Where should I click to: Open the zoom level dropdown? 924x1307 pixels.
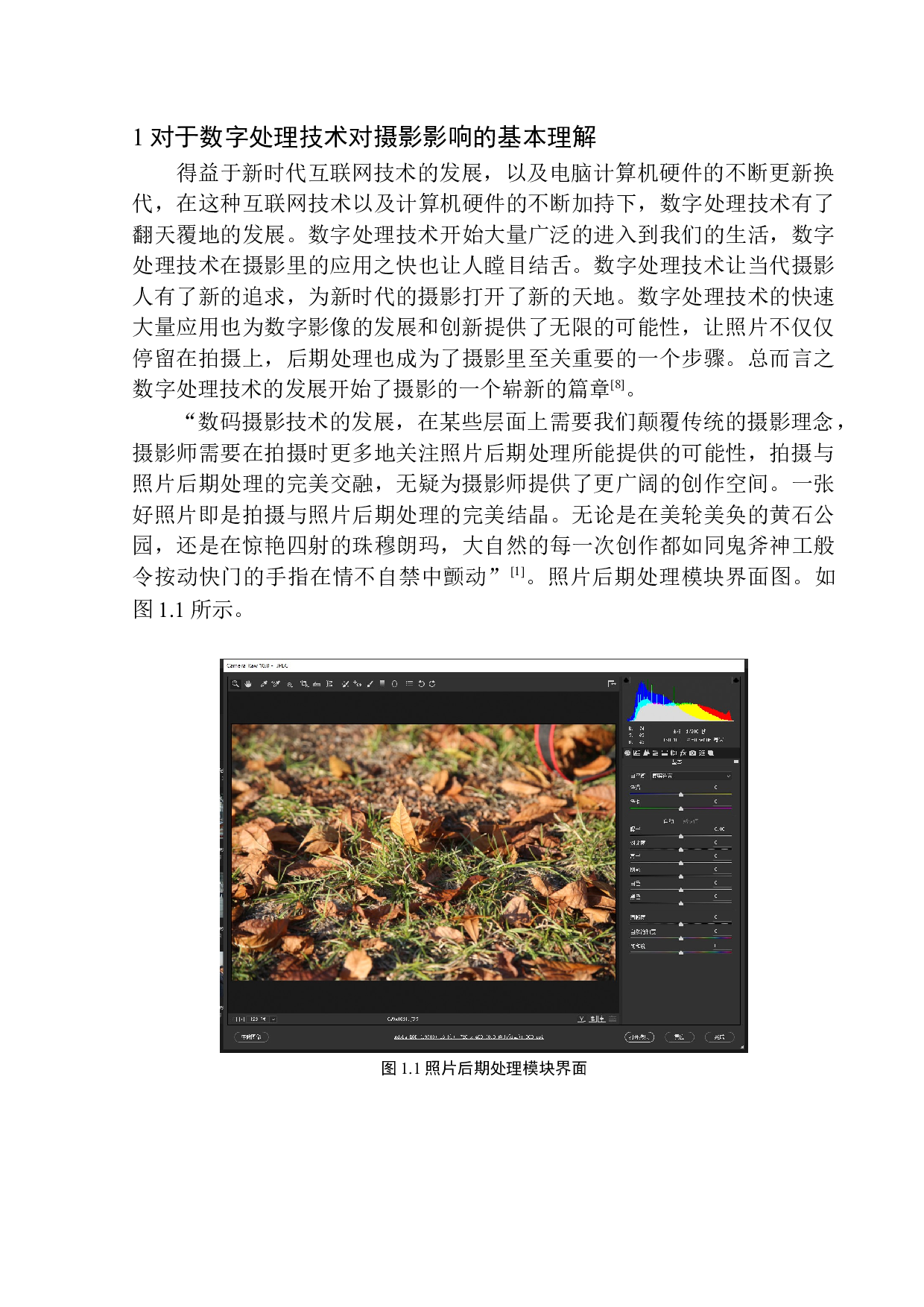(273, 1019)
